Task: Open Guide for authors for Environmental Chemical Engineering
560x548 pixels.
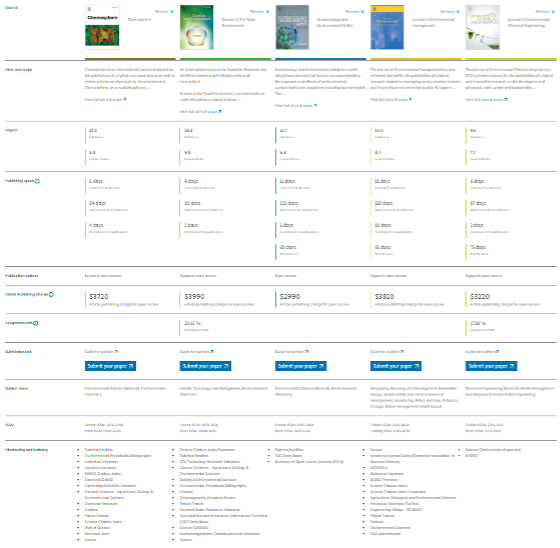Action: [482, 352]
